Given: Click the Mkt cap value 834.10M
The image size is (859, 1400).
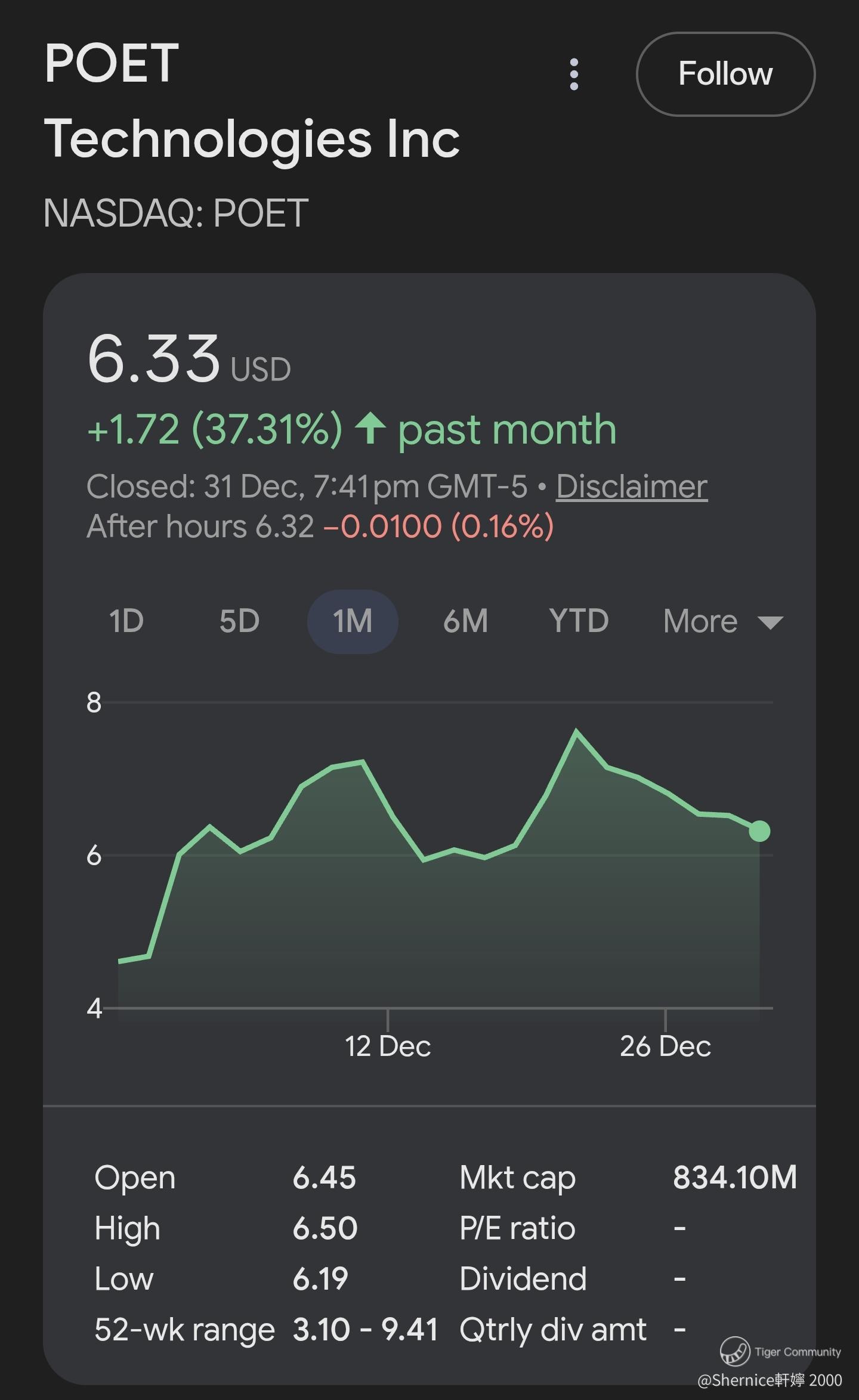Looking at the screenshot, I should (734, 1178).
